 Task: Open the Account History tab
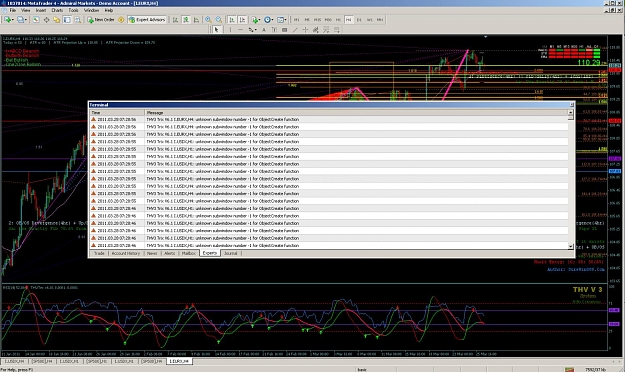tap(126, 253)
